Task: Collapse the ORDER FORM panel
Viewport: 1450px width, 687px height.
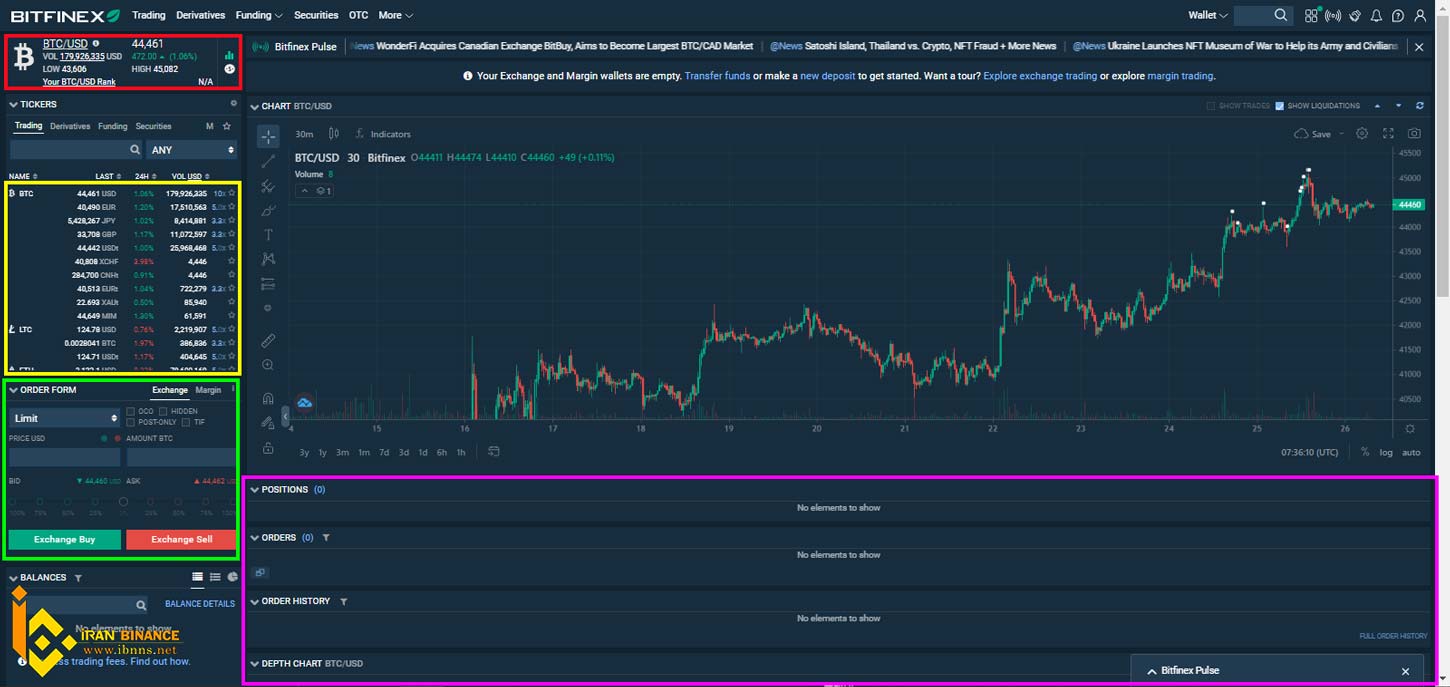Action: point(14,390)
